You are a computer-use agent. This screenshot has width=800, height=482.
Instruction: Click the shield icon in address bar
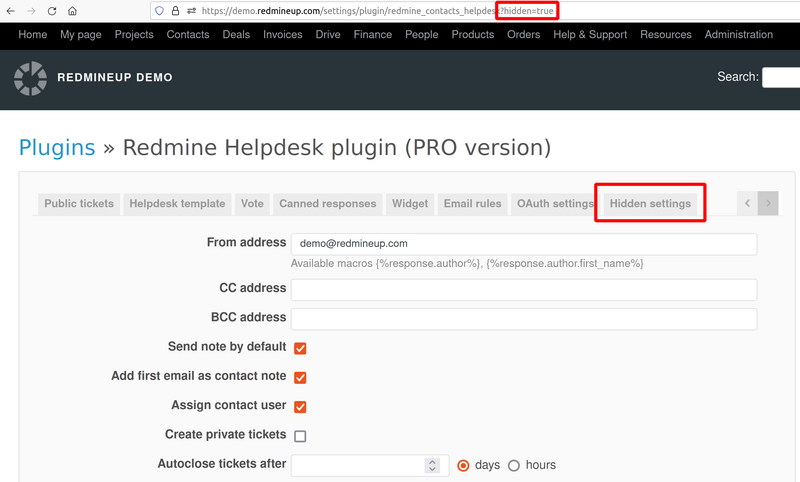pyautogui.click(x=158, y=11)
